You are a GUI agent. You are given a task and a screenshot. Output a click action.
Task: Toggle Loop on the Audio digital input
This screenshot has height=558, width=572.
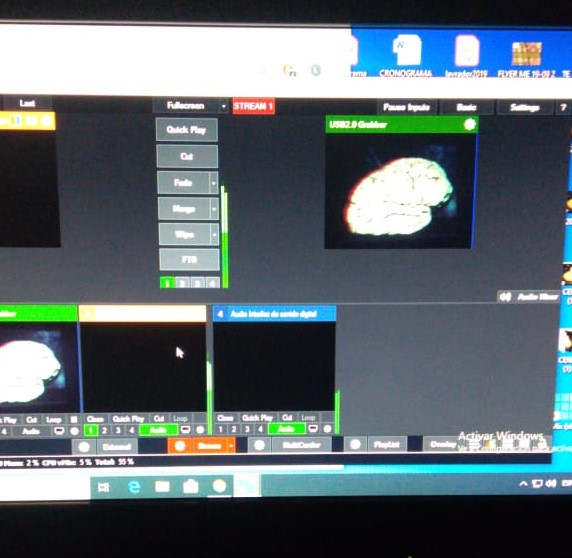tap(308, 418)
